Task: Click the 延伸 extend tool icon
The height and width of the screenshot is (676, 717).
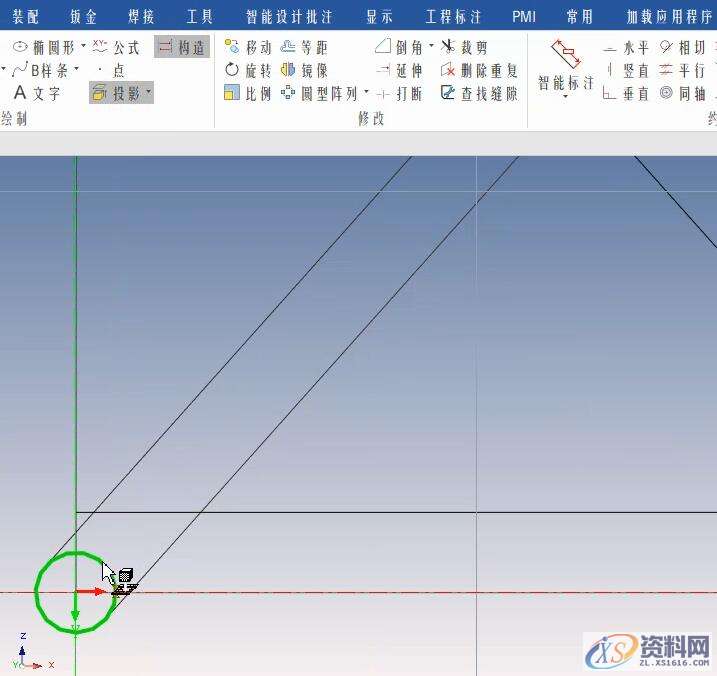Action: (x=383, y=70)
